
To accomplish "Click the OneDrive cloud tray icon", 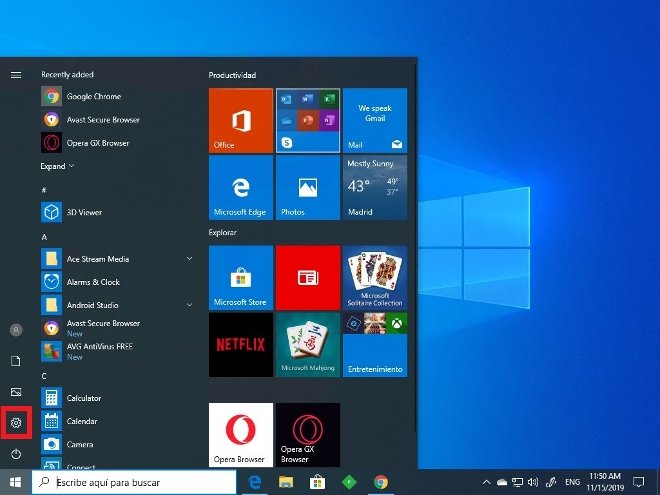I will 502,482.
